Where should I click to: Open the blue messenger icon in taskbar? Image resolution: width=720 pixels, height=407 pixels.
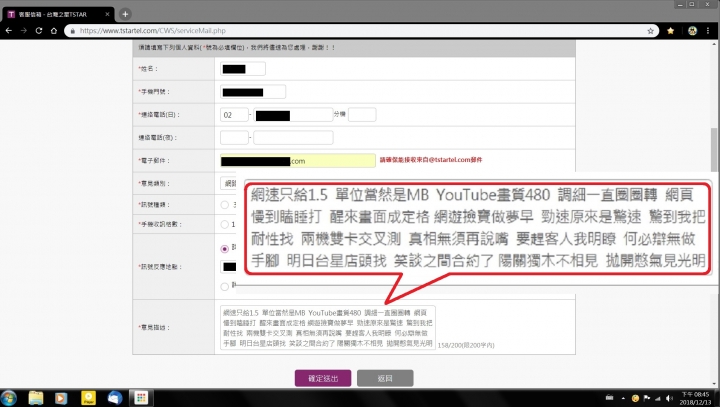(114, 398)
